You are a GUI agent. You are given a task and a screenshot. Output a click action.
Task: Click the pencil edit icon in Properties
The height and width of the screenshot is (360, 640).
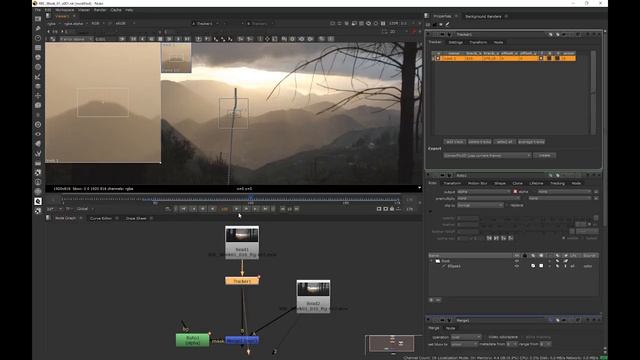pyautogui.click(x=447, y=24)
